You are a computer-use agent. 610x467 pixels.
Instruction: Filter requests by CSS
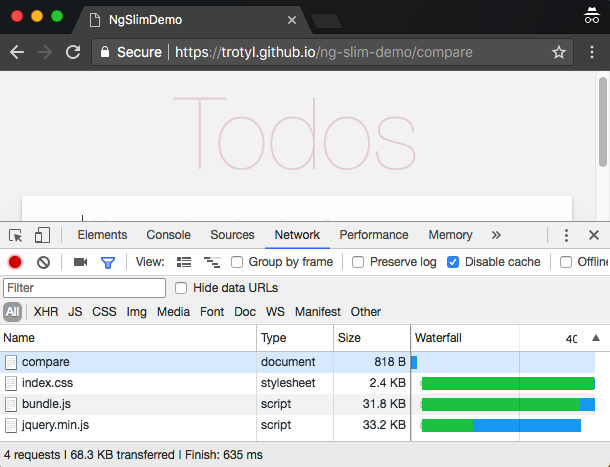click(x=104, y=312)
